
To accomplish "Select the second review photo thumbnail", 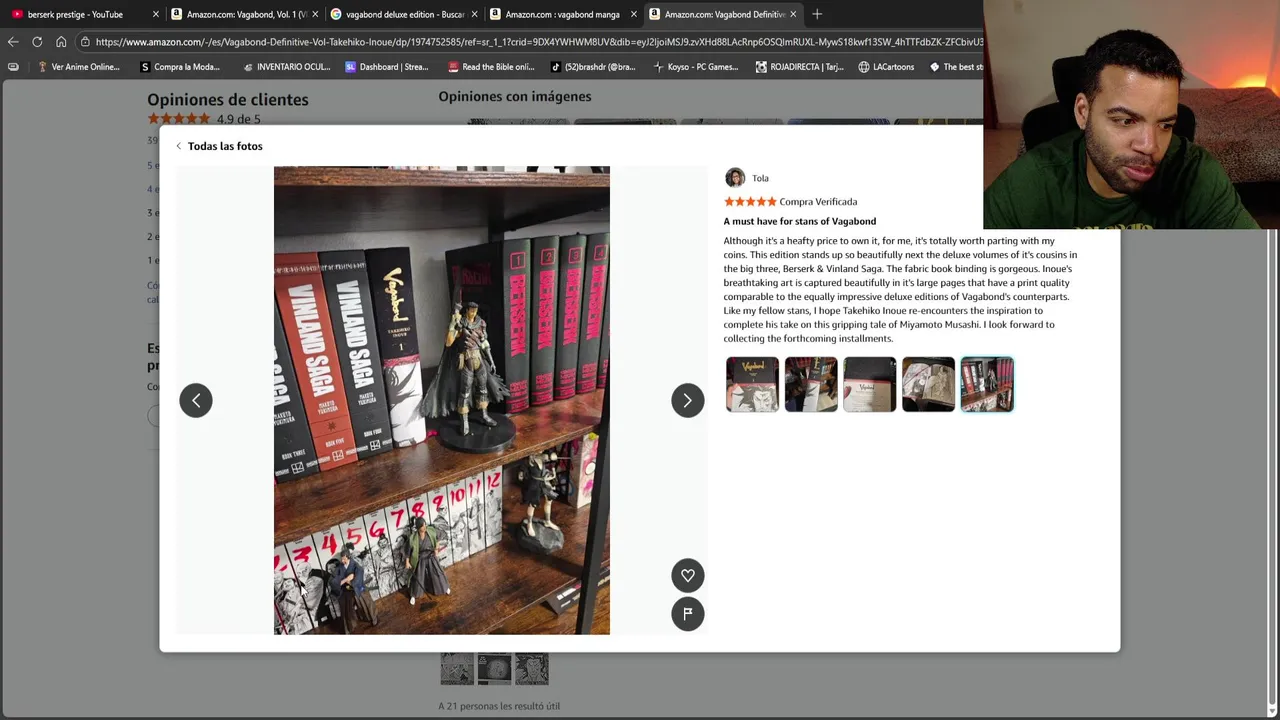I will (x=811, y=384).
